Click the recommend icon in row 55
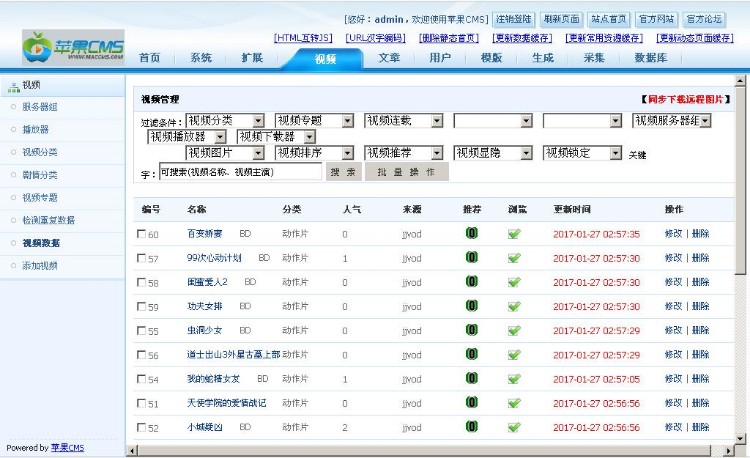 (472, 330)
